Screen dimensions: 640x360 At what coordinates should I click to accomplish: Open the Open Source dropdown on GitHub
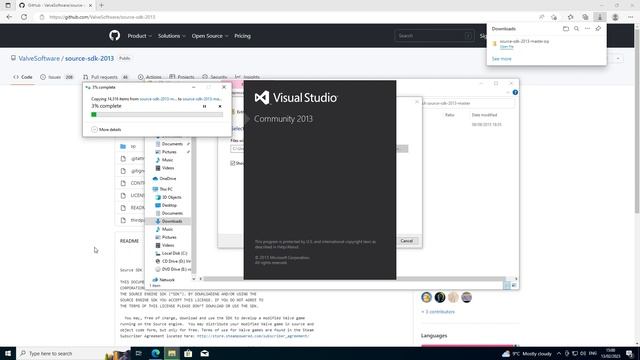click(x=210, y=36)
